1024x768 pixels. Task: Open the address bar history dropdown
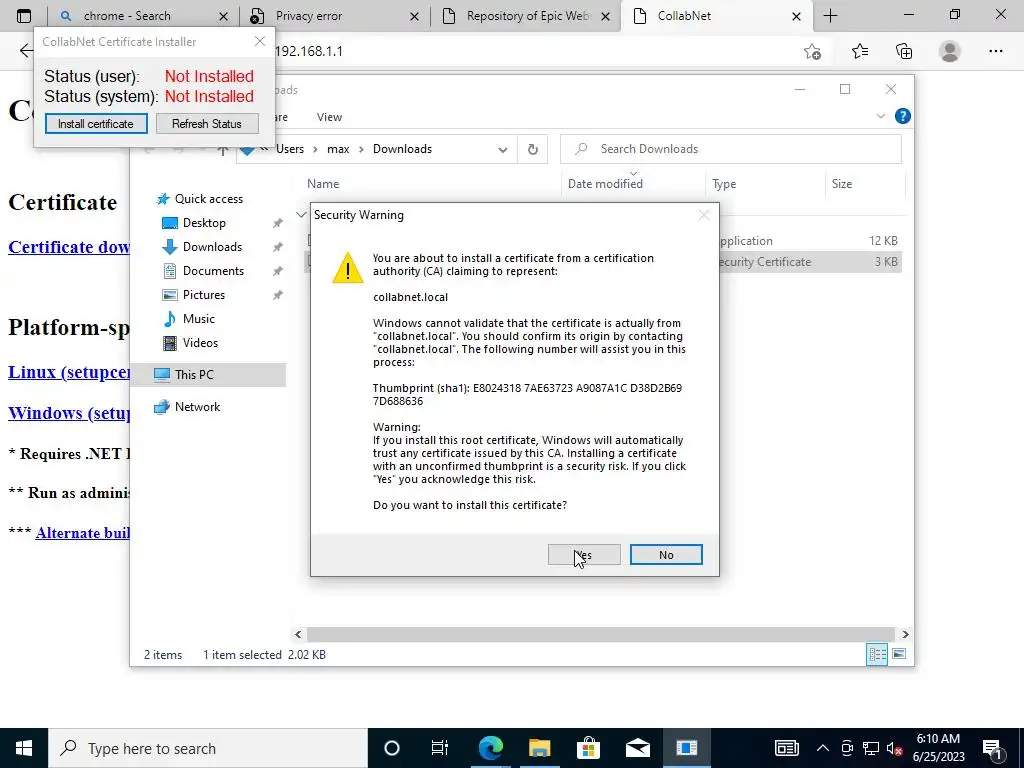point(502,149)
